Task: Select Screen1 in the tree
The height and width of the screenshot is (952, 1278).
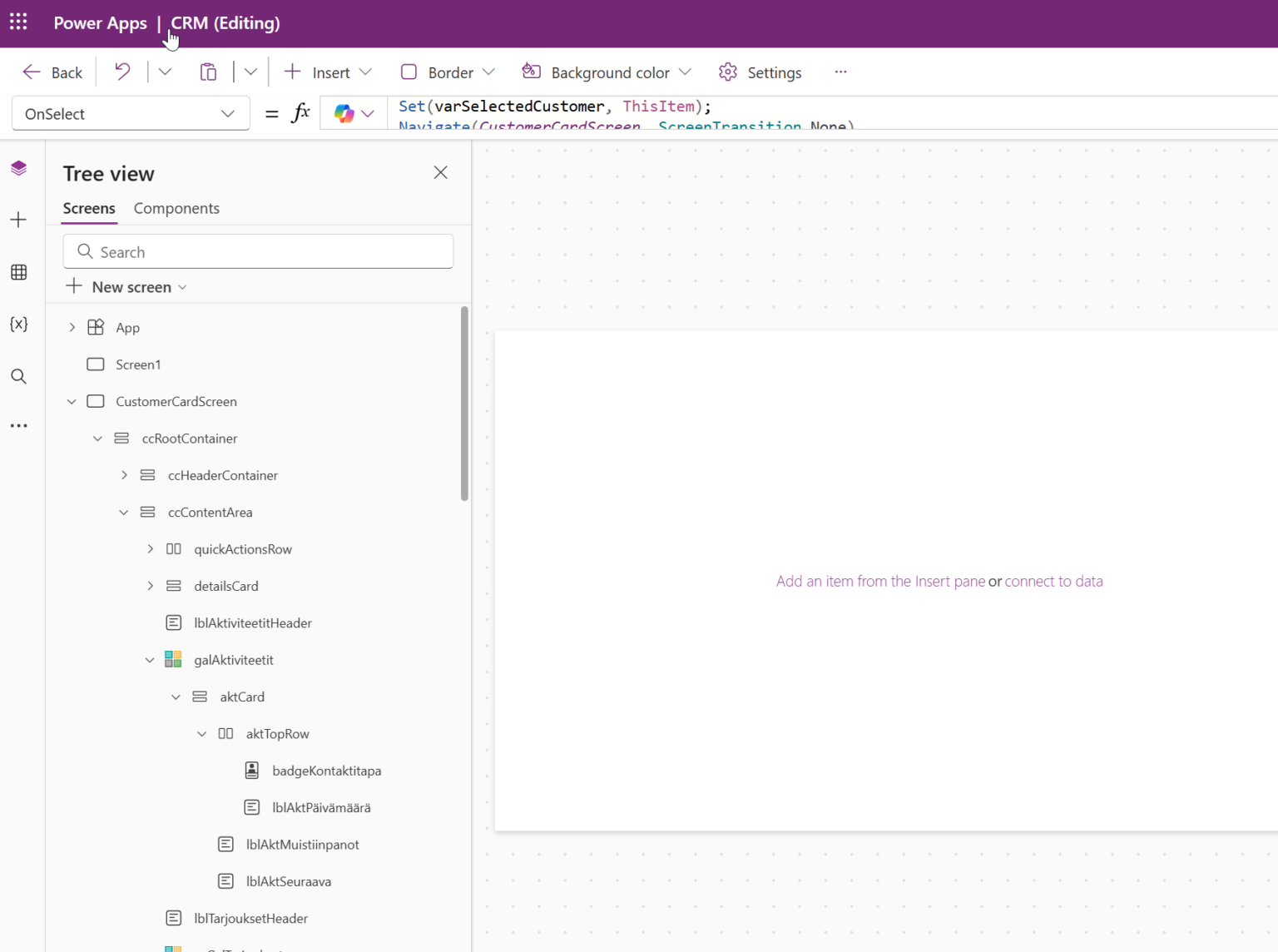Action: tap(138, 364)
